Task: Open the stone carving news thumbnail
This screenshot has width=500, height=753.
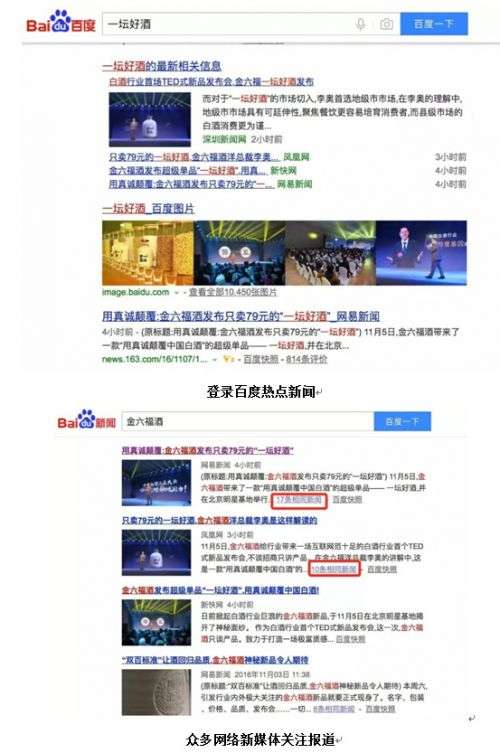Action: (x=157, y=692)
